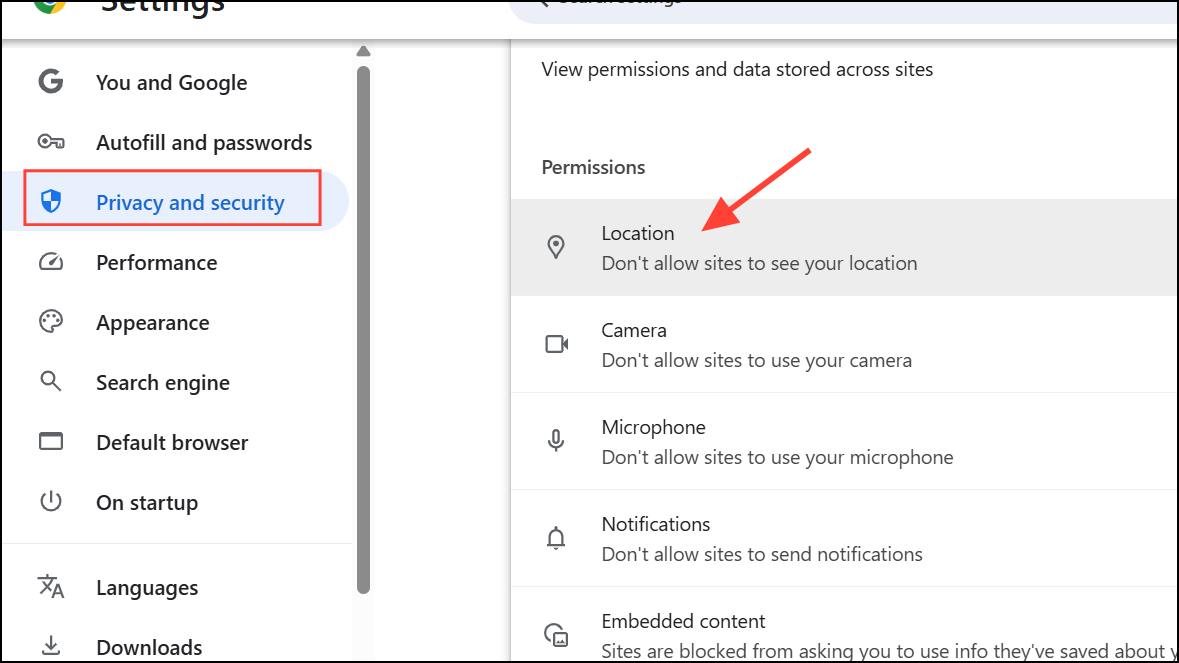This screenshot has width=1179, height=663.
Task: Click the Downloads arrow icon
Action: pyautogui.click(x=51, y=645)
